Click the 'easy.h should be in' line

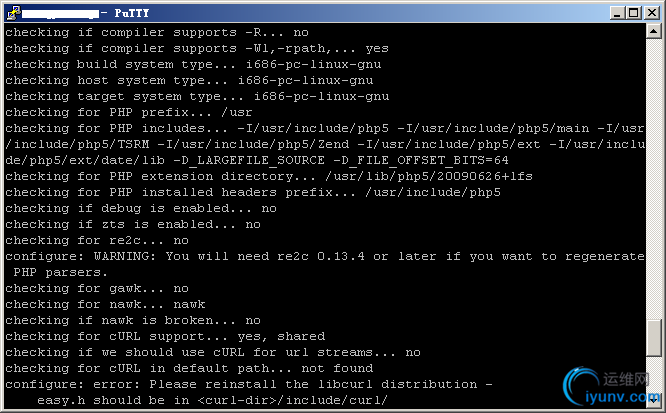point(212,400)
